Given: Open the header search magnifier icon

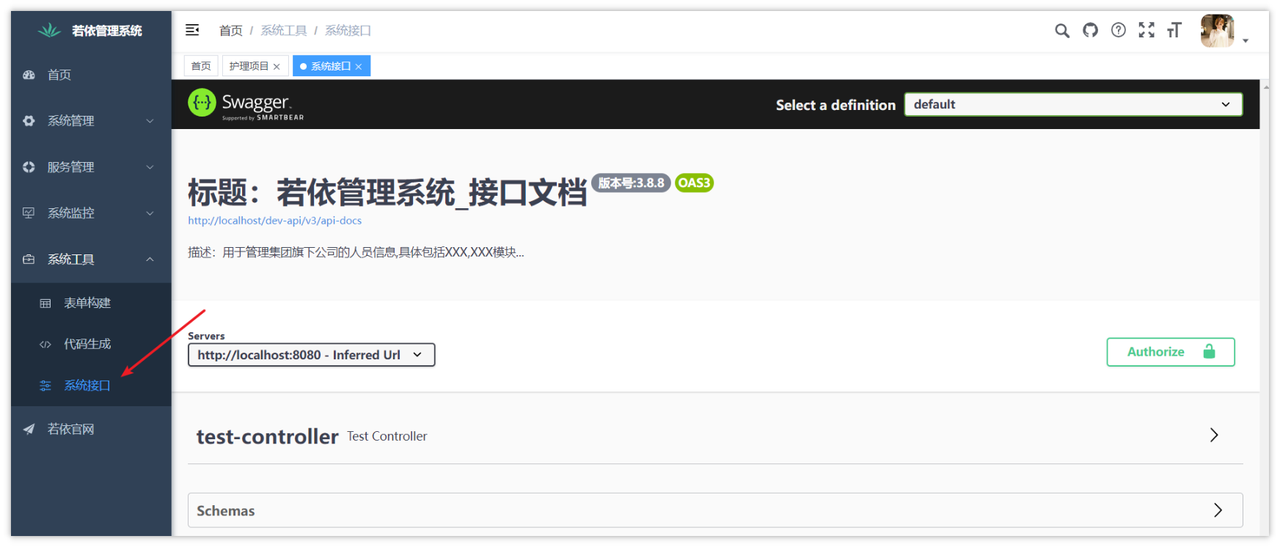Looking at the screenshot, I should tap(1062, 31).
